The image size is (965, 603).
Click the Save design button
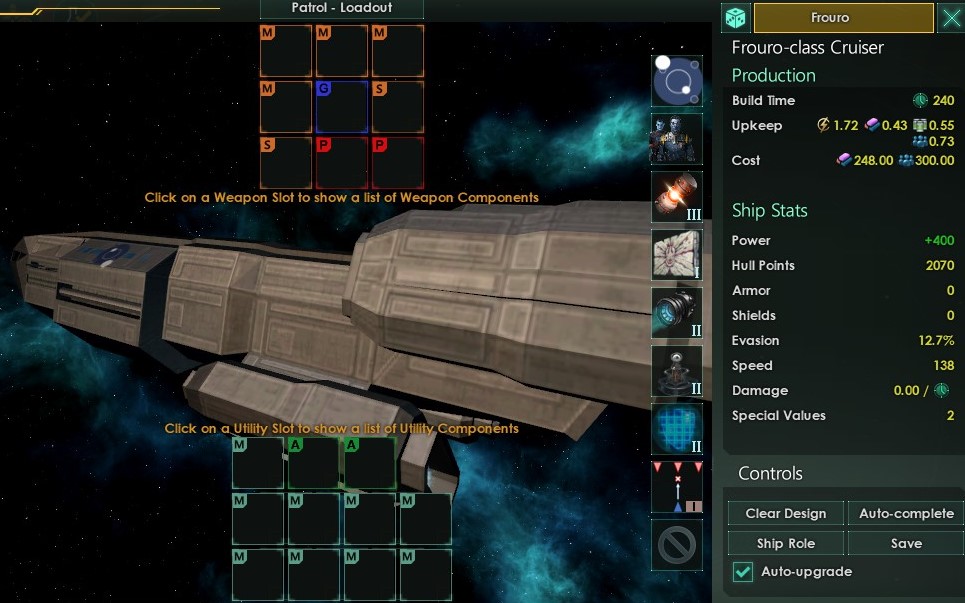pos(907,543)
